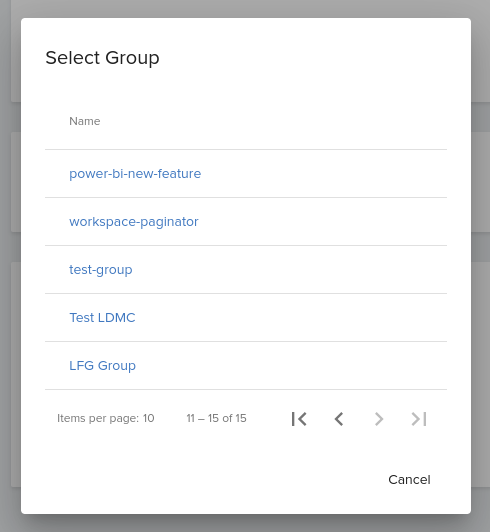The image size is (490, 532).
Task: Go to first page of groups
Action: tap(299, 419)
